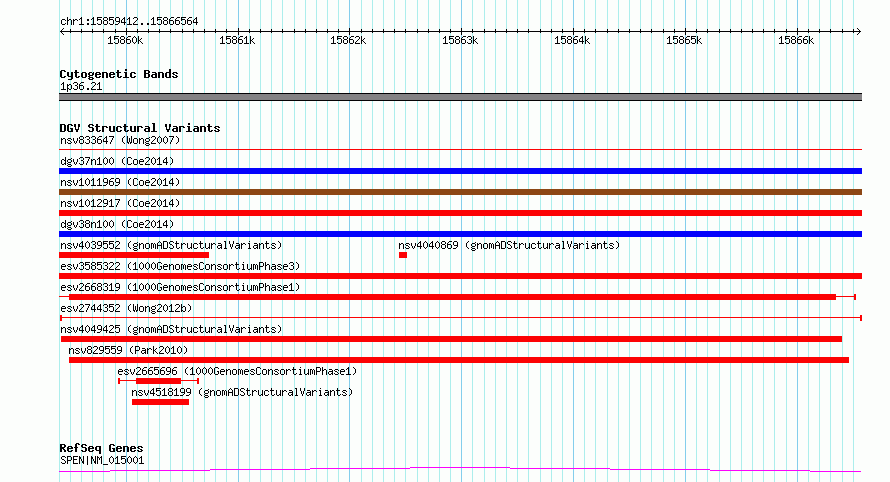The width and height of the screenshot is (890, 482).
Task: Click nsv4040869 gnomAD variant label
Action: (x=509, y=245)
